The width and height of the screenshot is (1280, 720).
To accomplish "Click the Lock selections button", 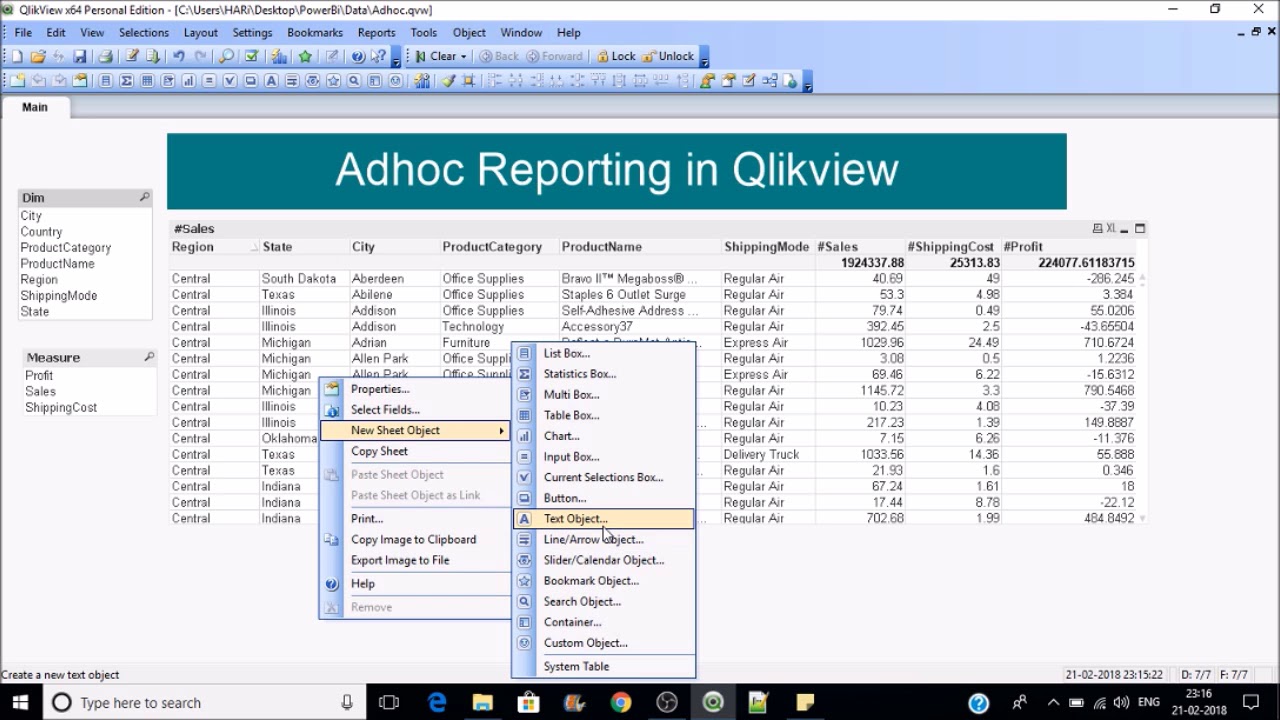I will [615, 57].
